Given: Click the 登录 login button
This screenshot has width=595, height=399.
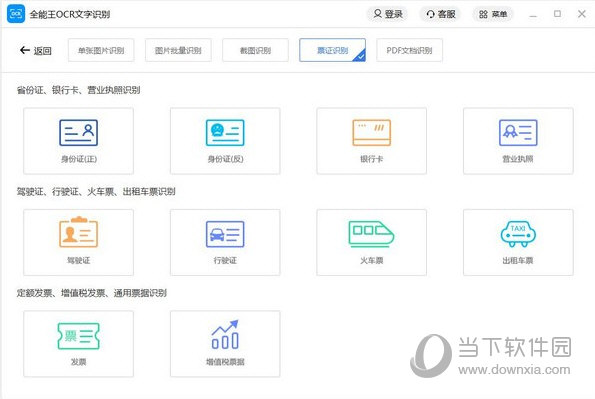Looking at the screenshot, I should pyautogui.click(x=388, y=14).
